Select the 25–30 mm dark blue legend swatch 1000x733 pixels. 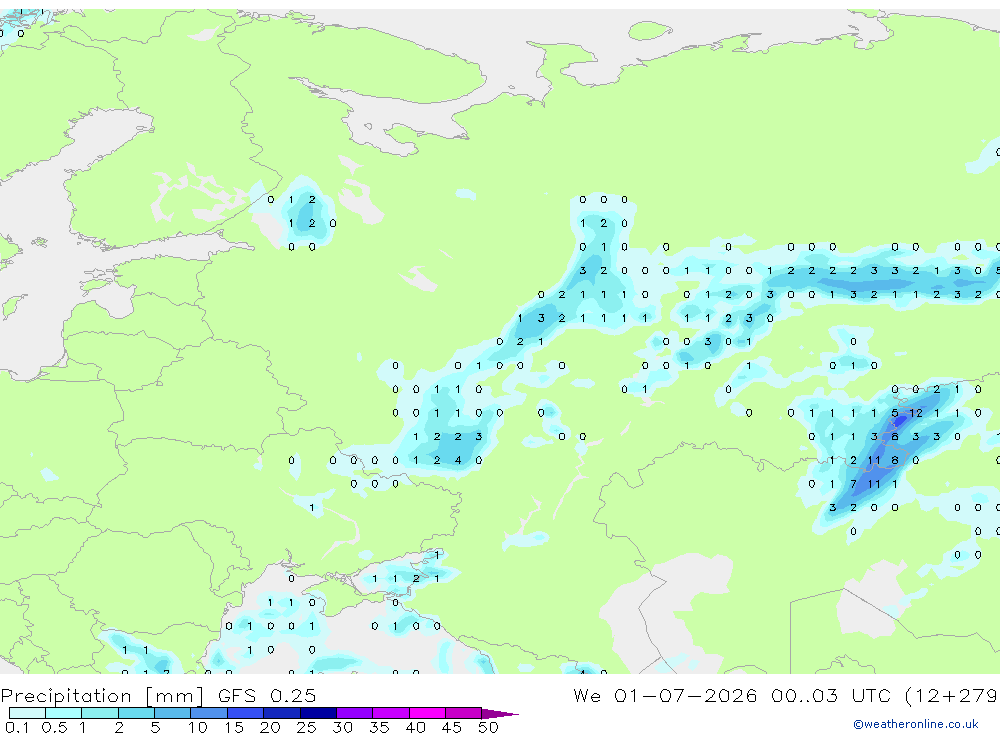(x=318, y=713)
